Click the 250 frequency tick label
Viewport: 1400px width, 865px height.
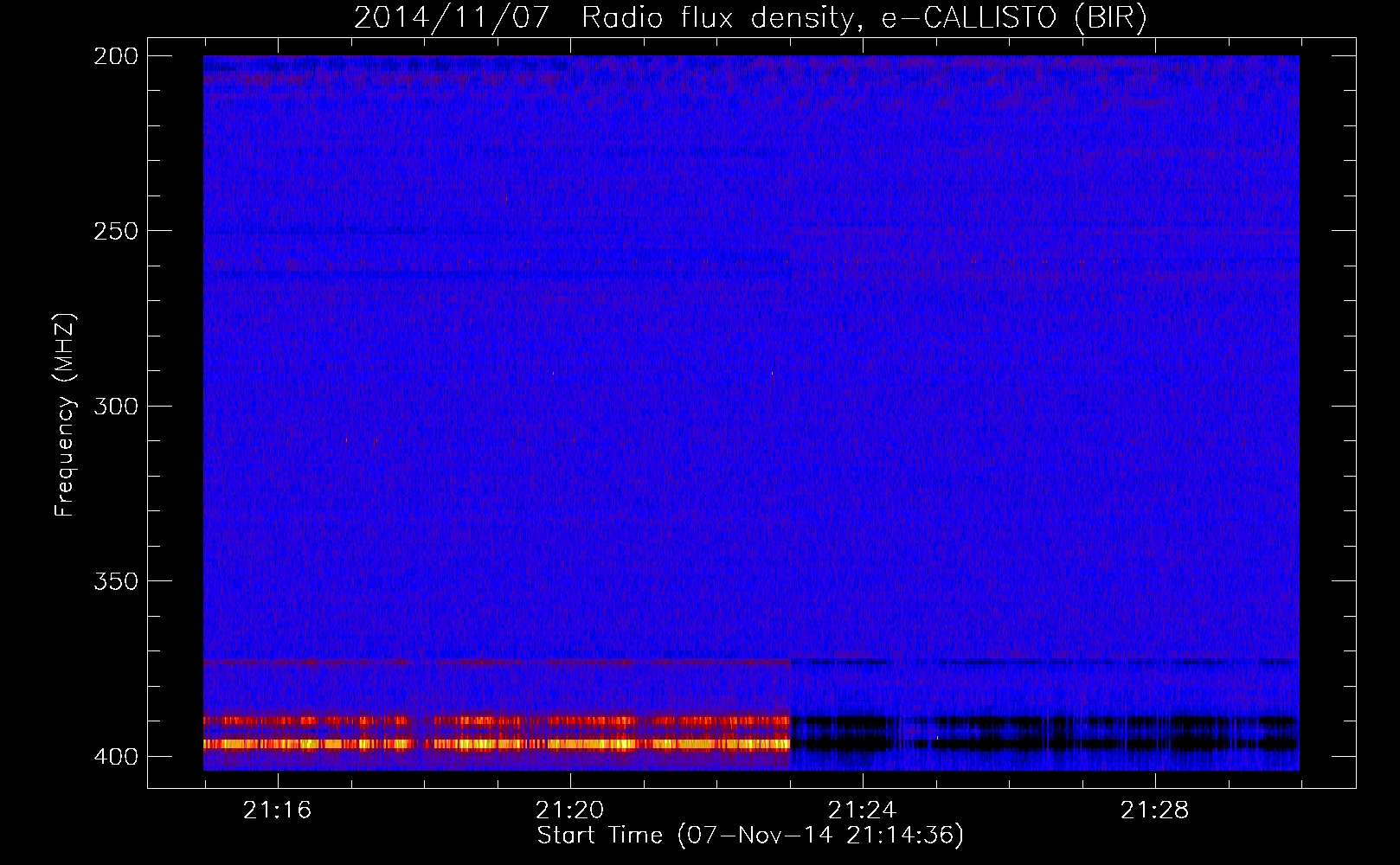pyautogui.click(x=116, y=231)
